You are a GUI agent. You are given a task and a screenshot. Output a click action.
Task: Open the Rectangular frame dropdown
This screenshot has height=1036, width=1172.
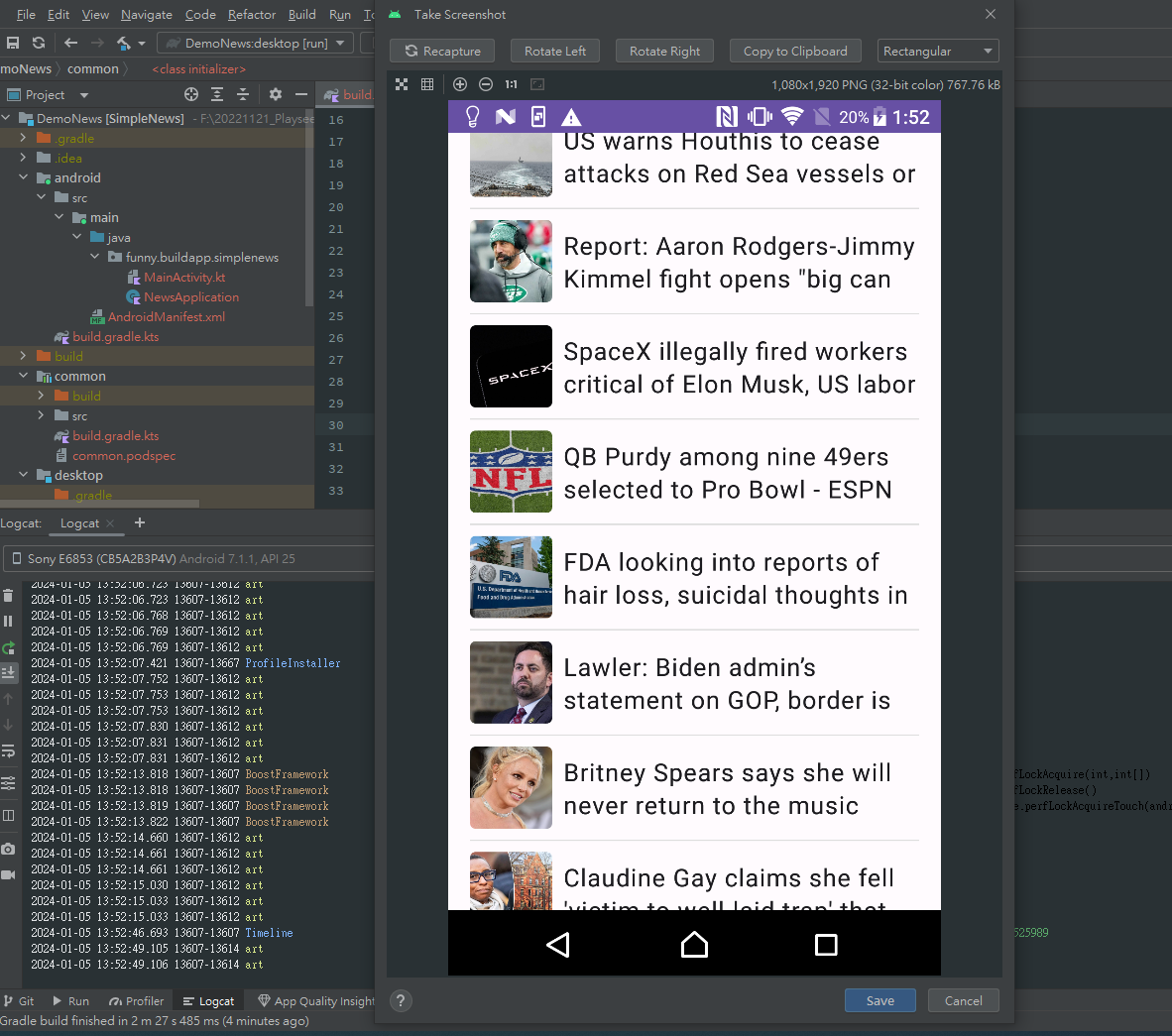(x=937, y=51)
